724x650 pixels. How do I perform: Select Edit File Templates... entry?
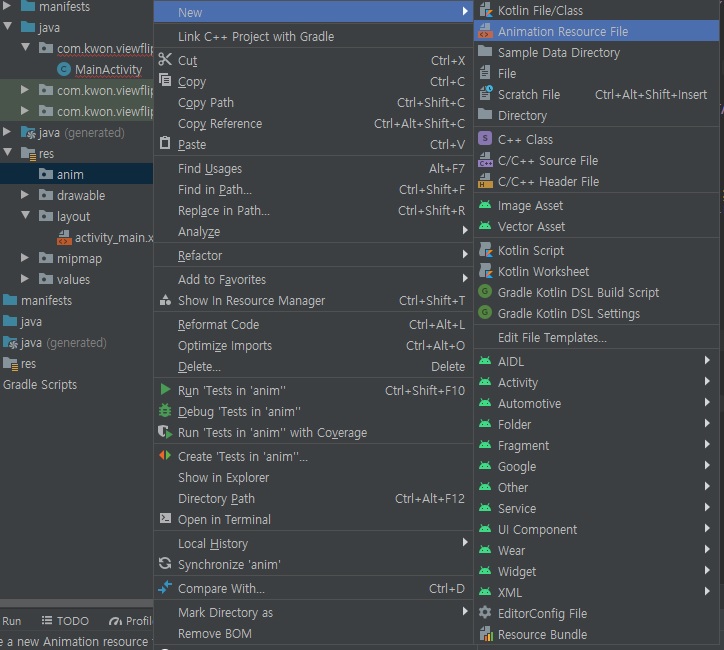597,337
